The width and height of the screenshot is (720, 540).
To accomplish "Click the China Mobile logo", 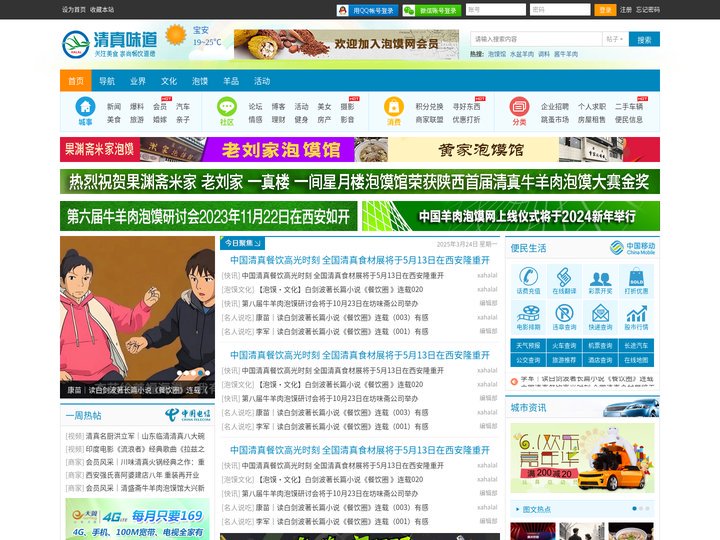I will point(632,248).
